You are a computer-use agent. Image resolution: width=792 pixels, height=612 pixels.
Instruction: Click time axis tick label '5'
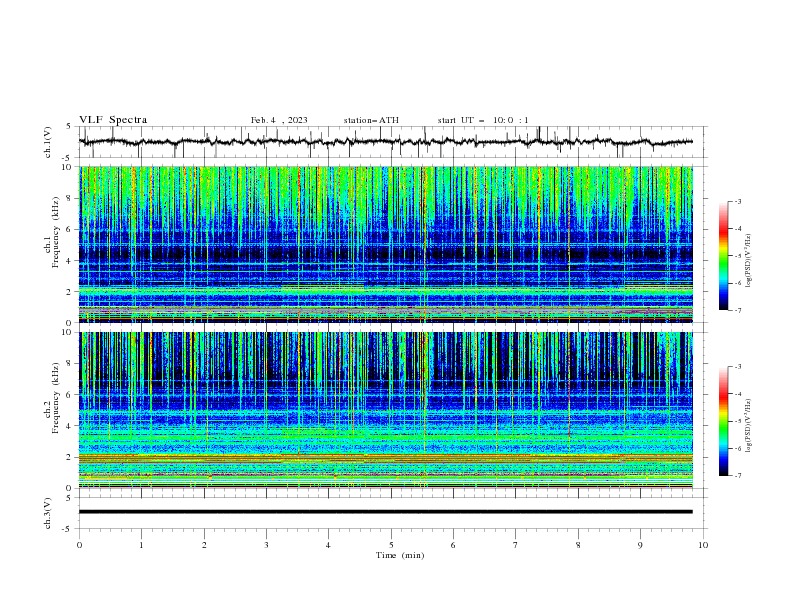391,545
